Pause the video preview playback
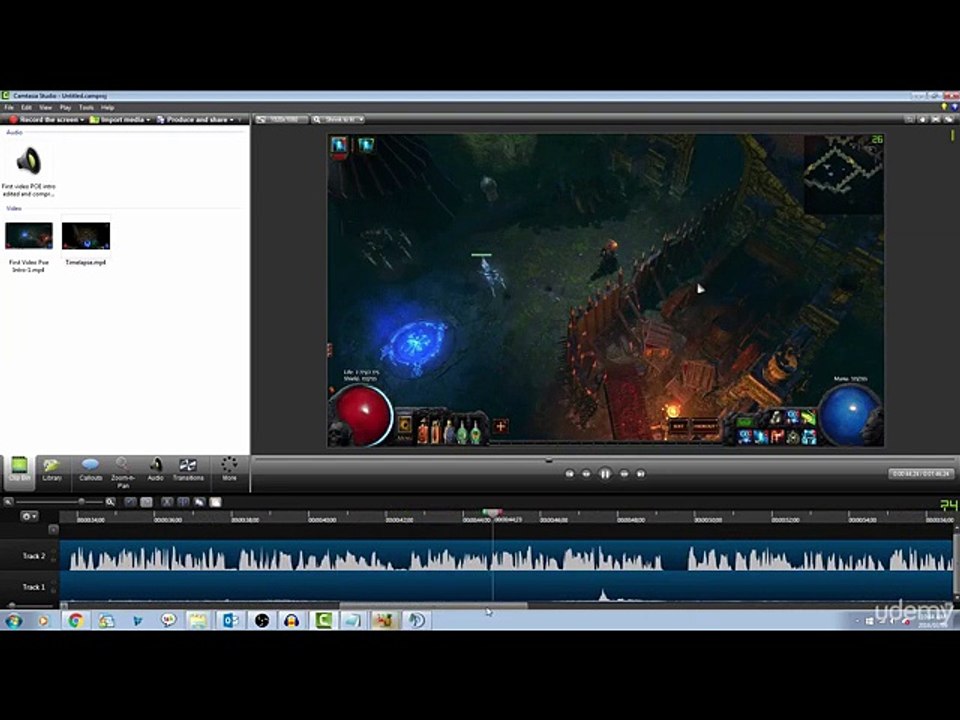Screen dimensions: 960x720 (605, 473)
